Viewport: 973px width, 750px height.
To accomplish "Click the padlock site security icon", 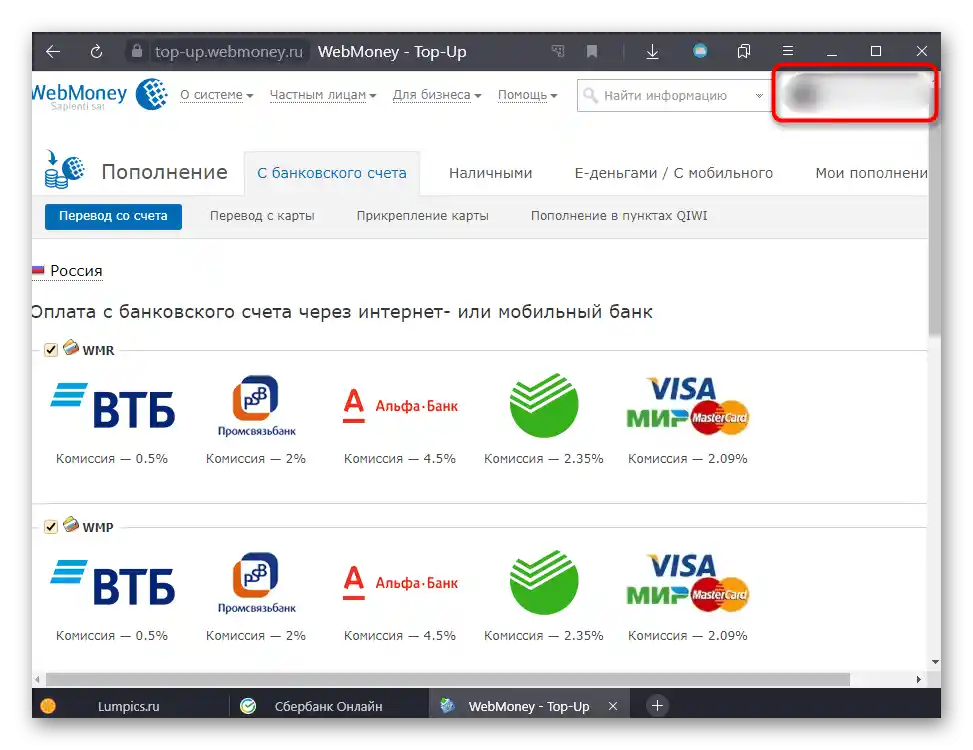I will click(137, 51).
